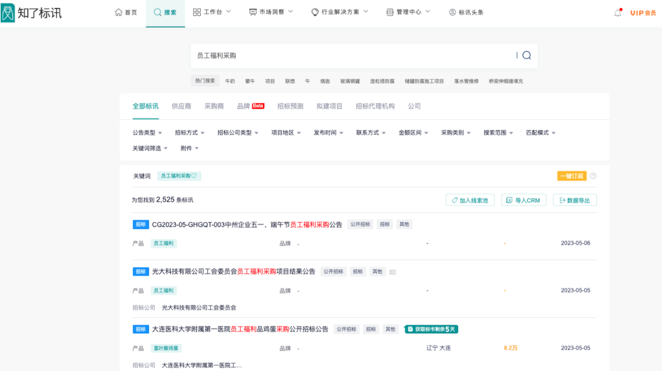The width and height of the screenshot is (662, 371).
Task: Switch to the 招标预测 tab
Action: click(290, 106)
